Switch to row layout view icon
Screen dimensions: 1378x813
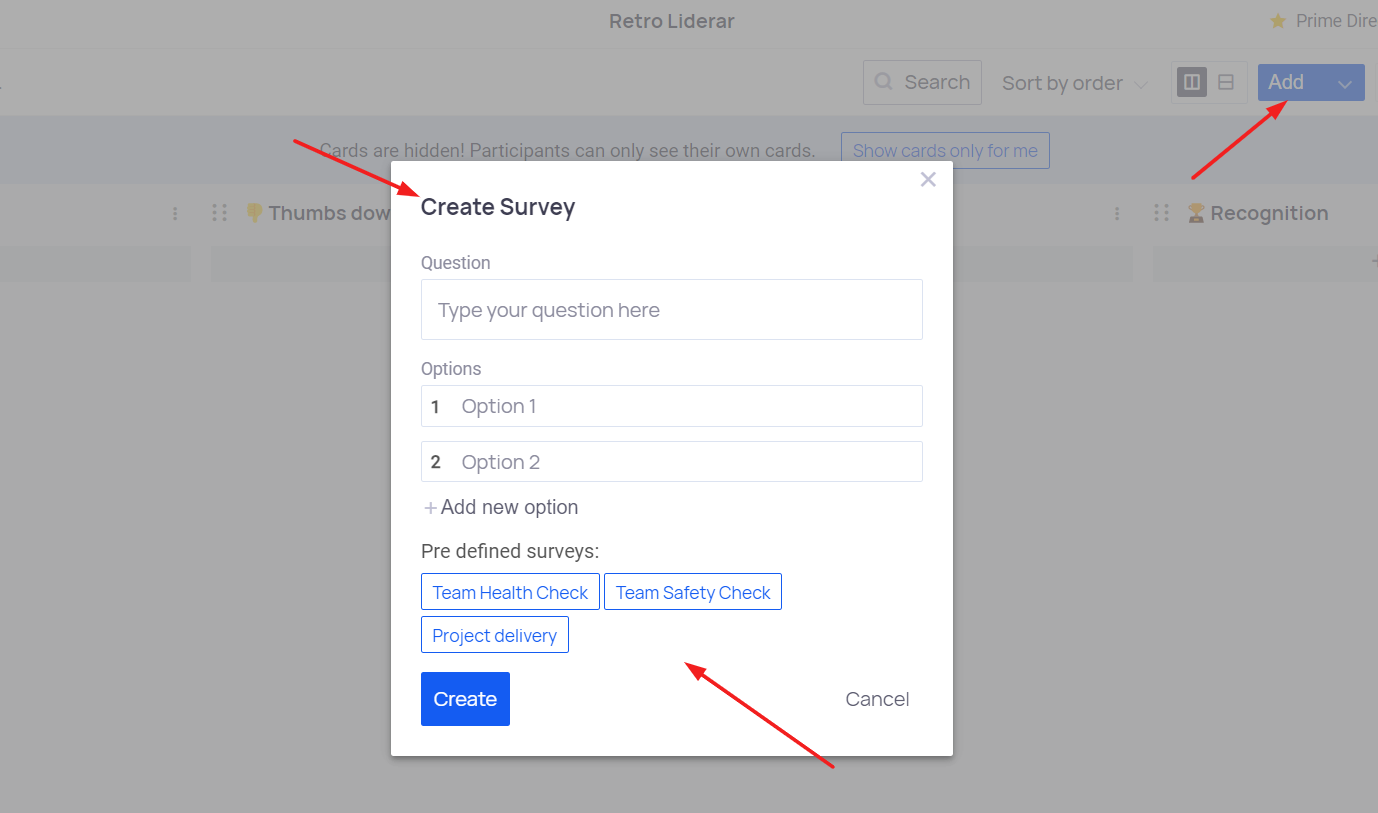click(x=1226, y=82)
